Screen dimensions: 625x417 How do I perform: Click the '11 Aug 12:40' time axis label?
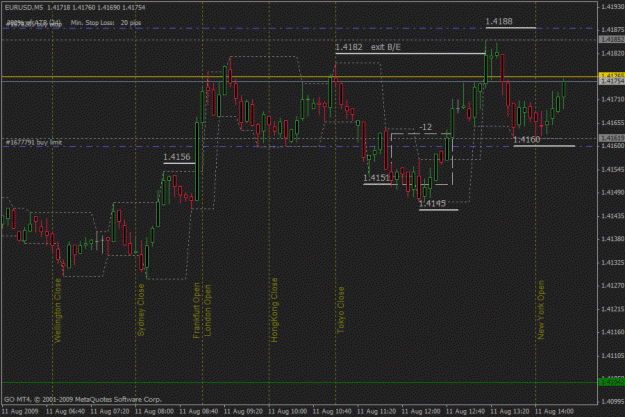[x=466, y=411]
